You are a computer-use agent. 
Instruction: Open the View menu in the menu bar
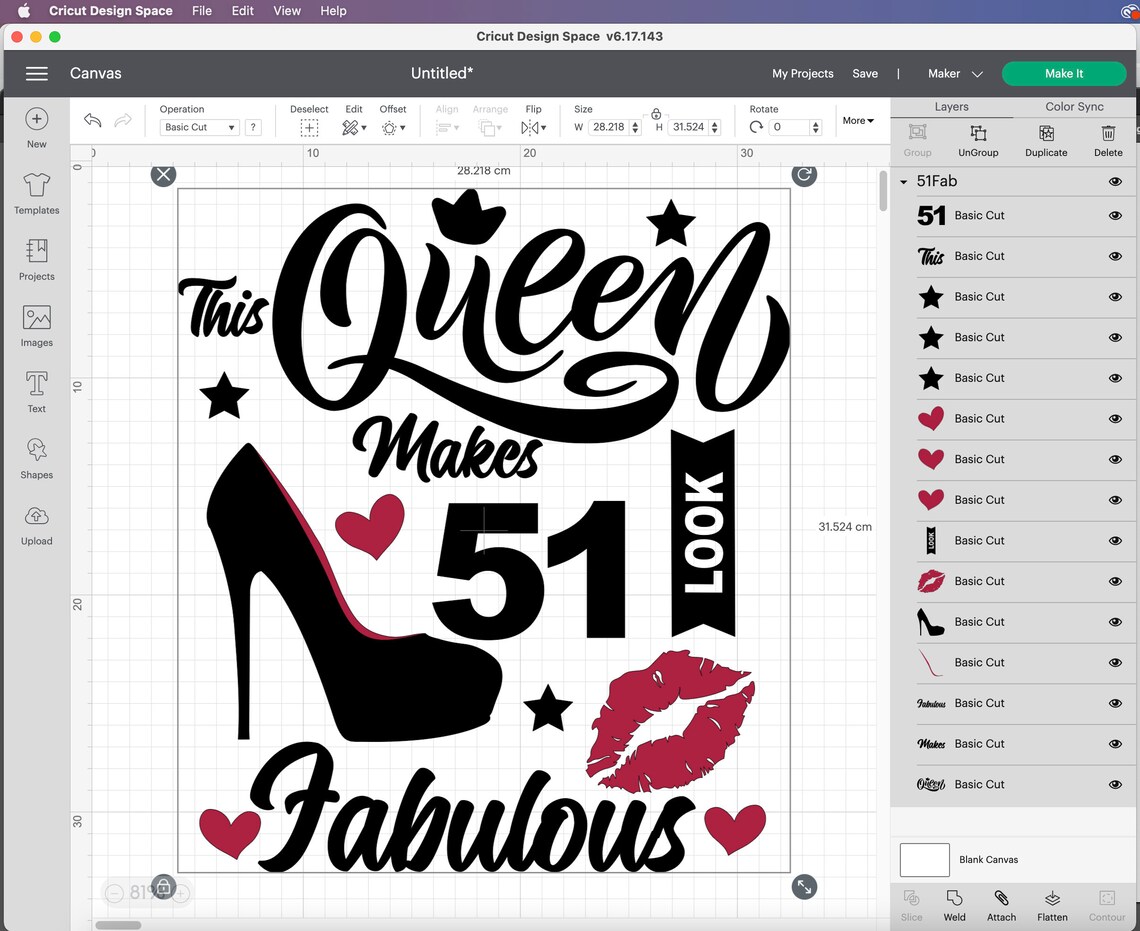[287, 11]
